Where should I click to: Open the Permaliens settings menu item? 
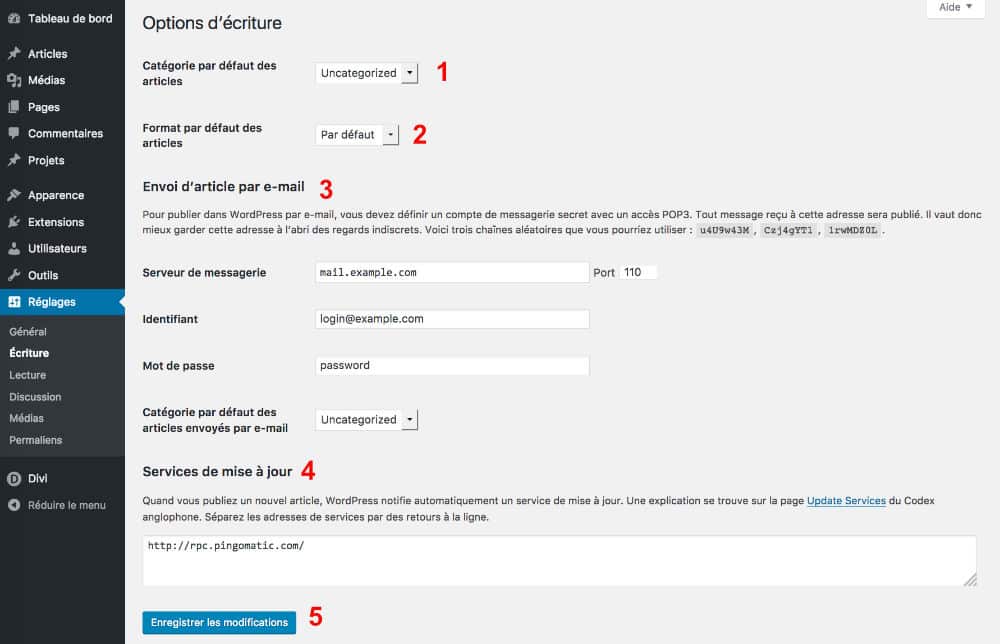35,440
